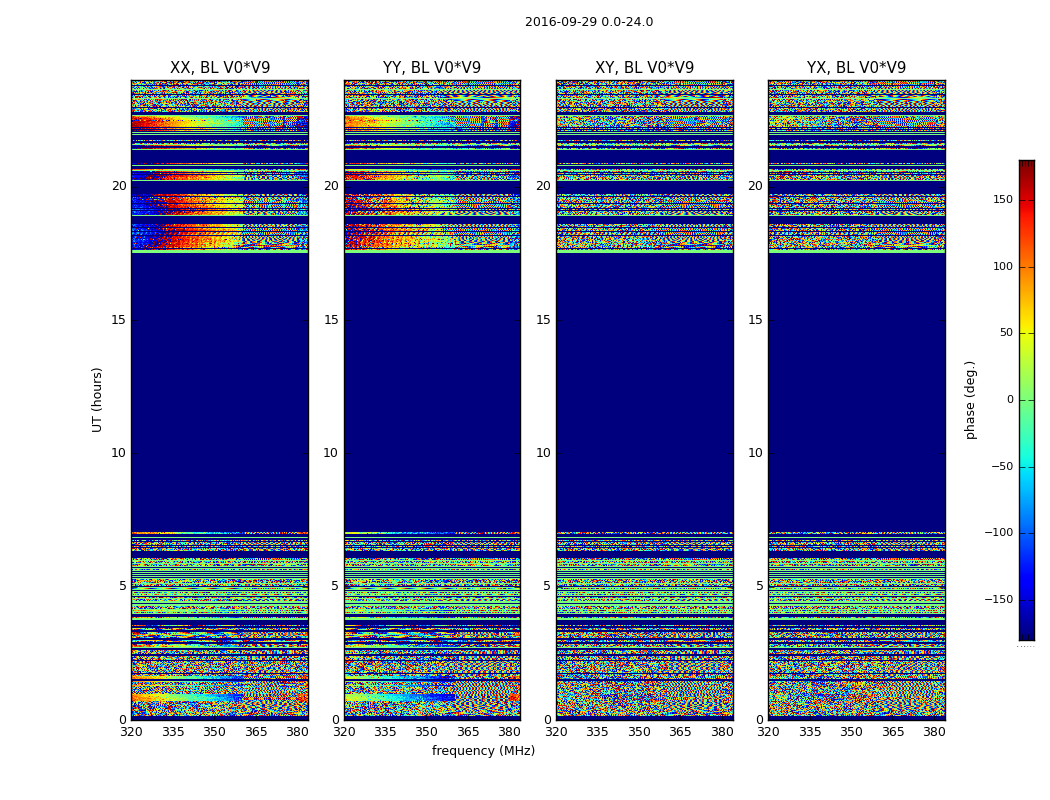Click the 'XY, BL V0*V9' panel title
Screen dimensions: 1050x800
point(644,68)
